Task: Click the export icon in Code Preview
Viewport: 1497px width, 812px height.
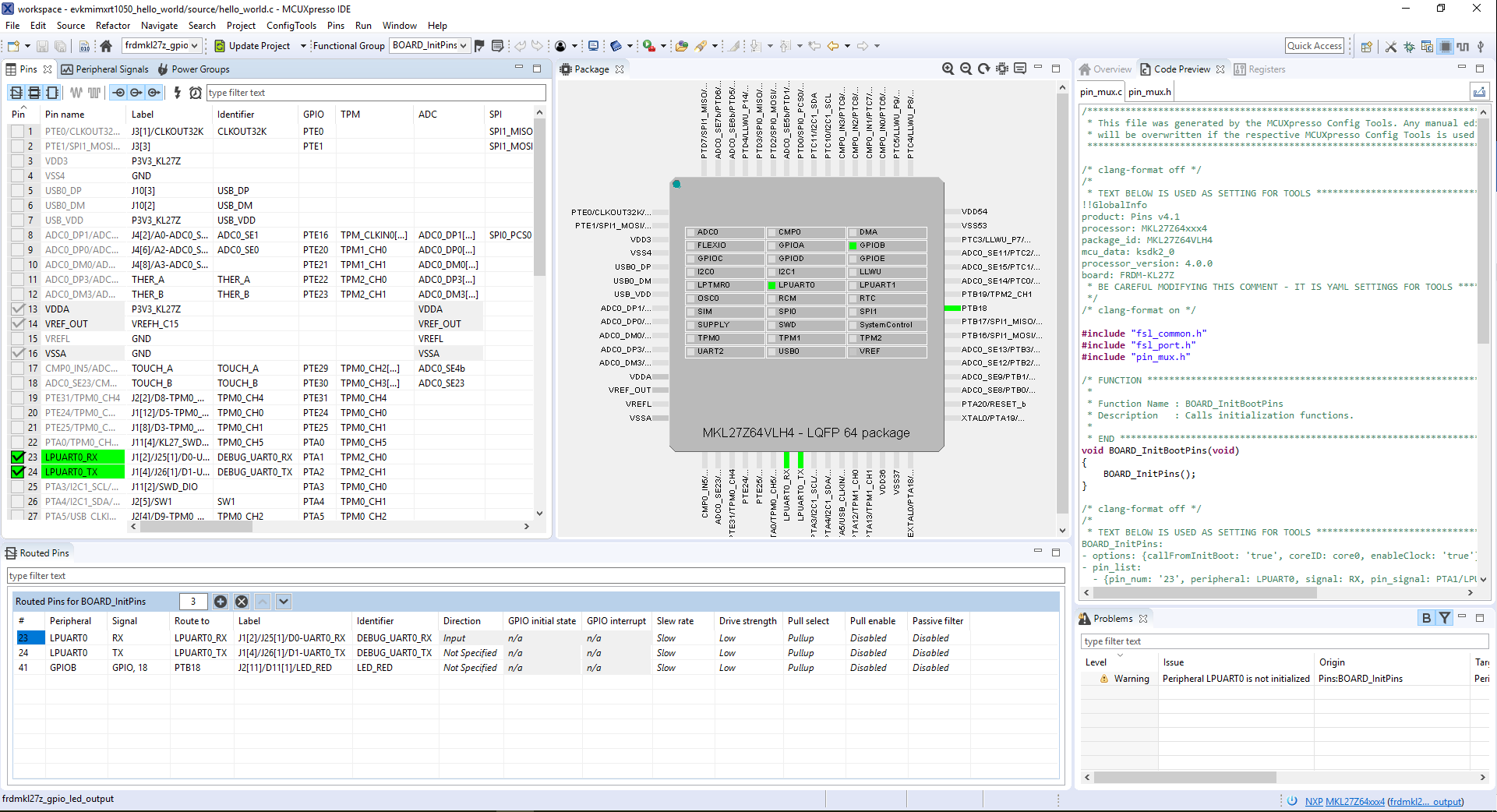Action: coord(1478,92)
